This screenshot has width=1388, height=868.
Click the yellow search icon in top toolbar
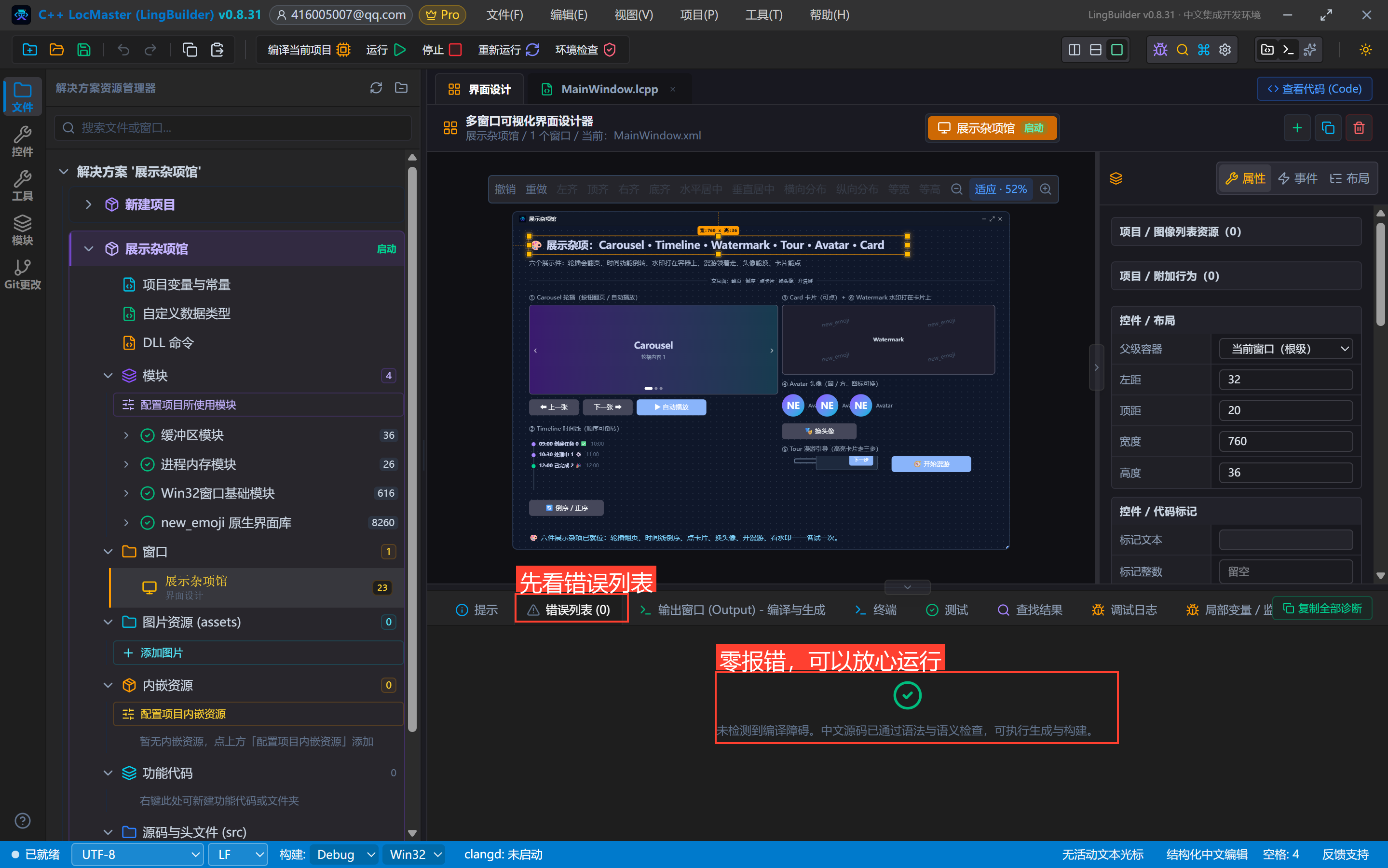[1182, 49]
